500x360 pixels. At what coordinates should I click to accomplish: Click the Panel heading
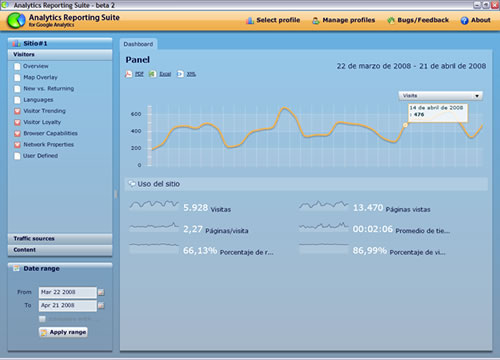tap(137, 60)
